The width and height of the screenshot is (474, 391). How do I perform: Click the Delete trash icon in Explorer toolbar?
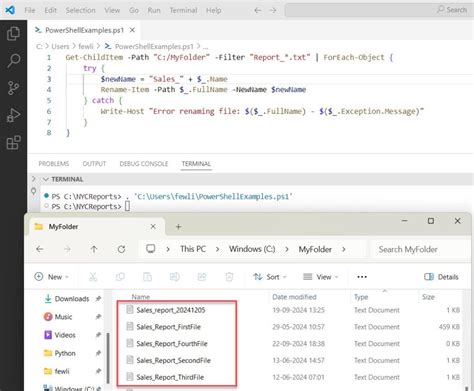(229, 277)
